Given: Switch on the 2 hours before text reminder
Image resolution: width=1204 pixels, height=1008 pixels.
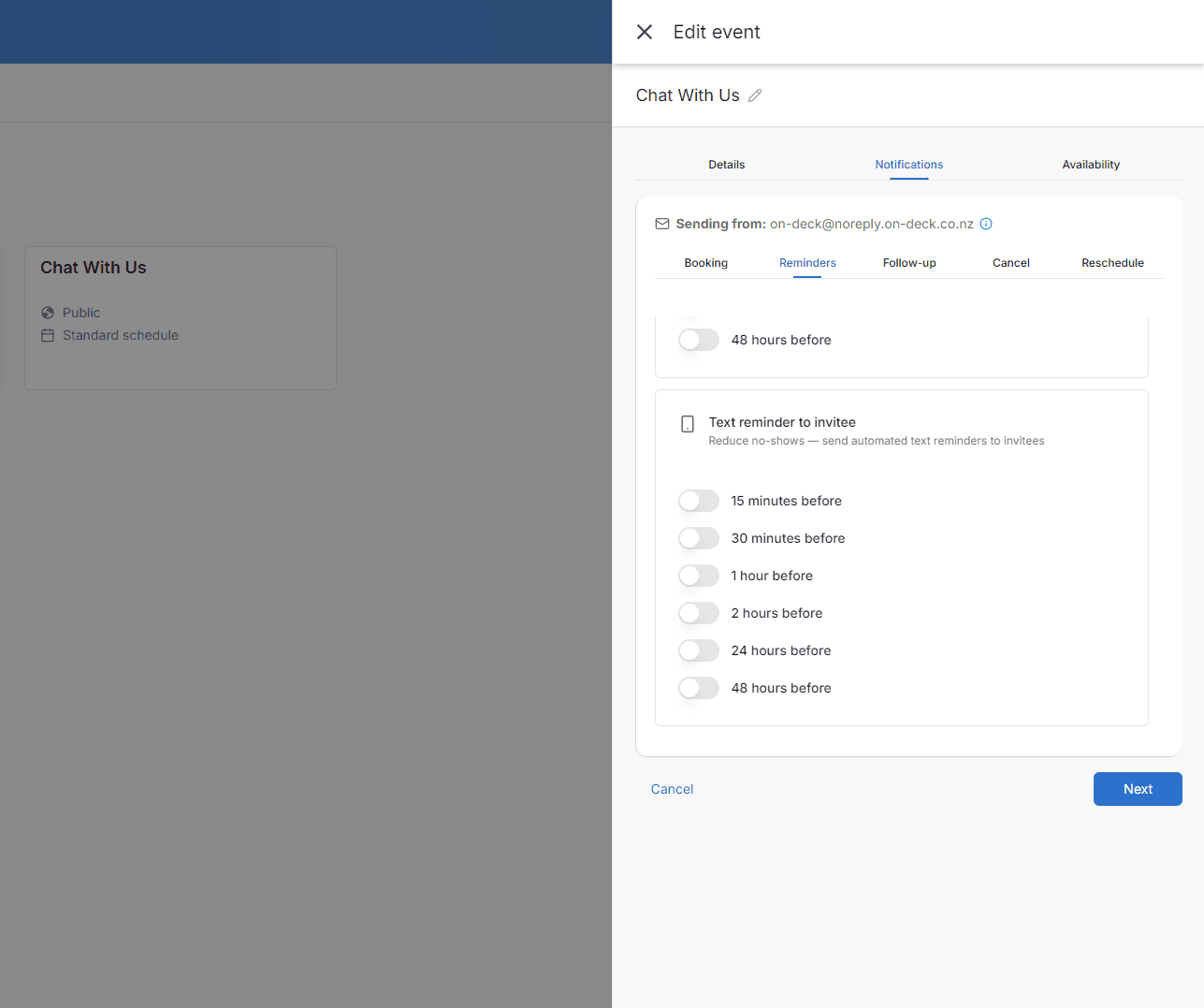Looking at the screenshot, I should [698, 613].
